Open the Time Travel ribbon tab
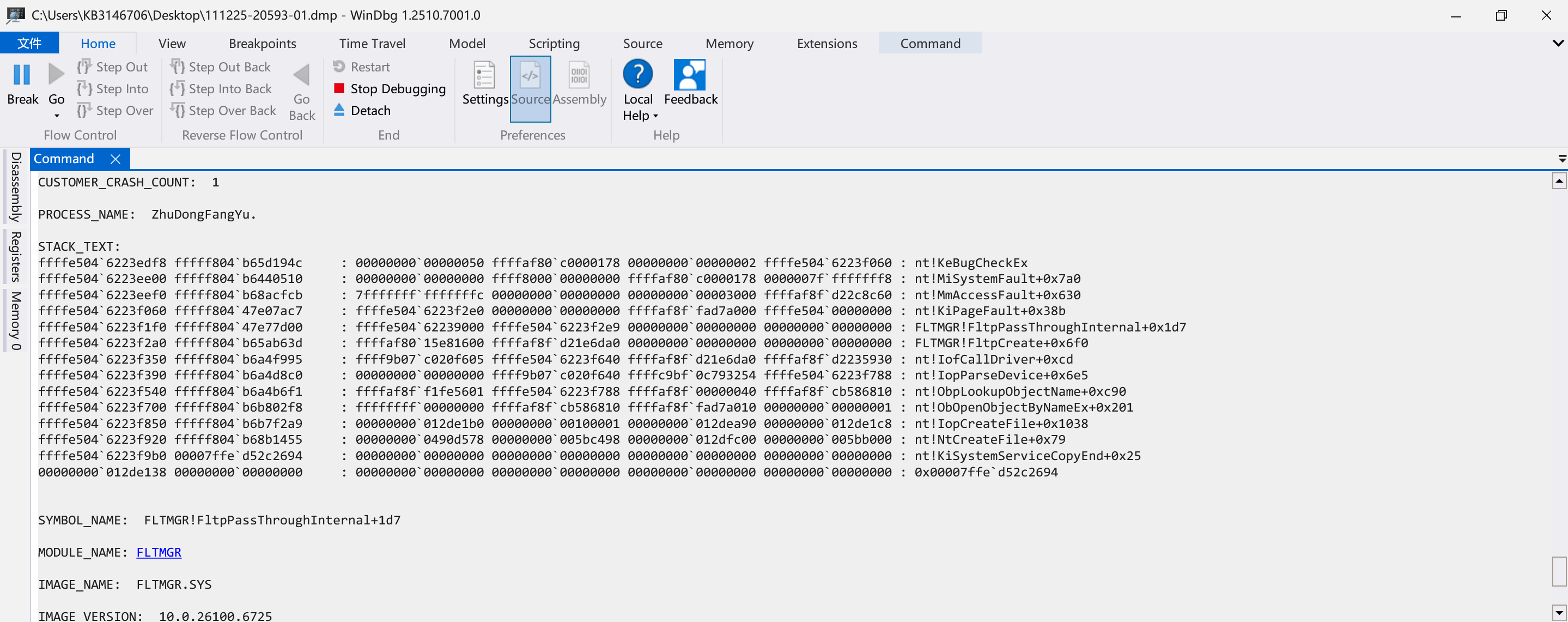This screenshot has height=622, width=1568. pyautogui.click(x=372, y=43)
